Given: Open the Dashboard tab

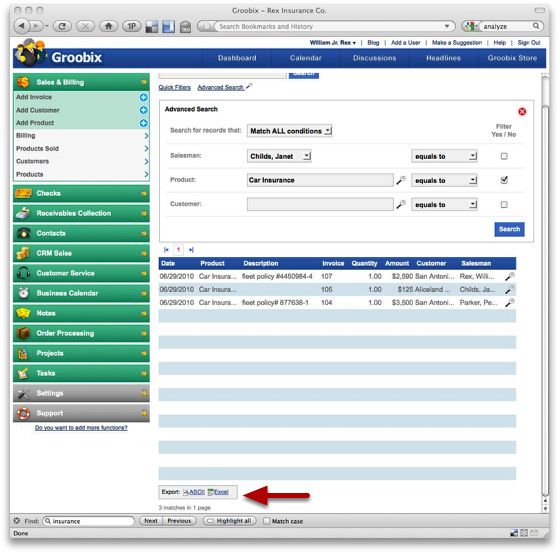Looking at the screenshot, I should pyautogui.click(x=237, y=58).
